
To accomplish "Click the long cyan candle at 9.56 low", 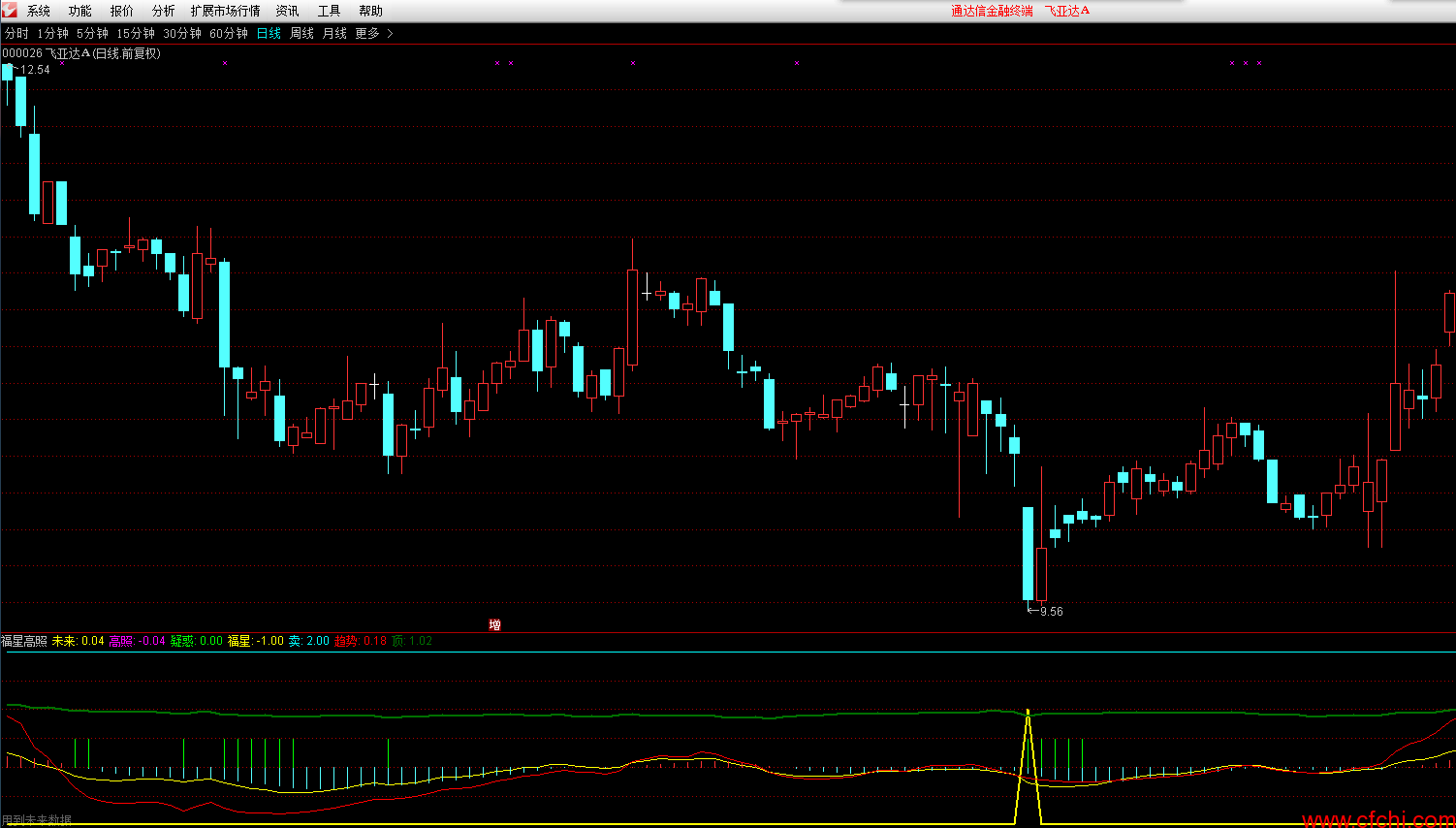I will 1029,554.
